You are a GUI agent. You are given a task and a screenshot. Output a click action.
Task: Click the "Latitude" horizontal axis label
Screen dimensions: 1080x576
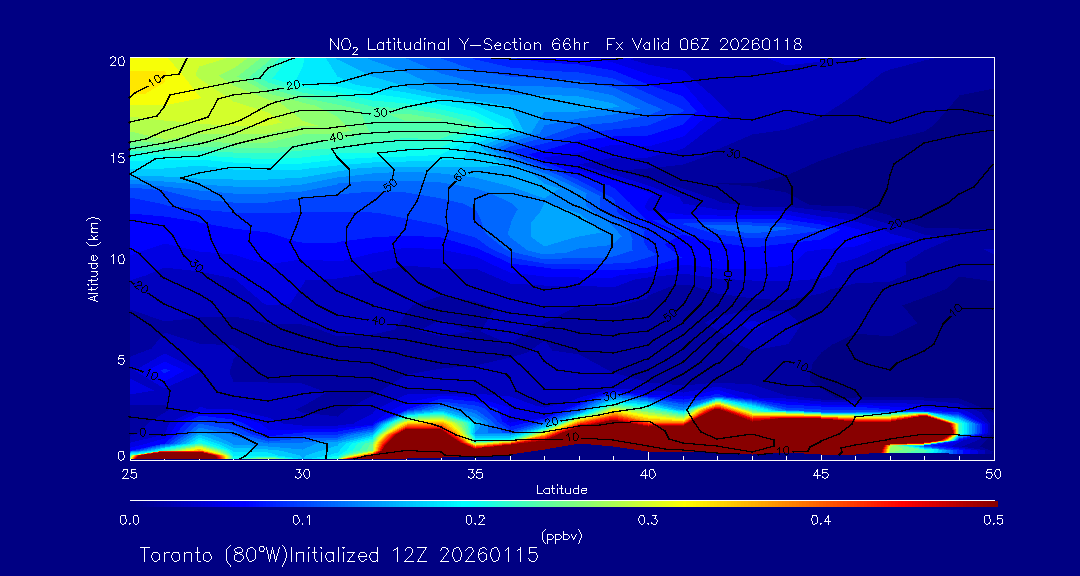pos(562,490)
